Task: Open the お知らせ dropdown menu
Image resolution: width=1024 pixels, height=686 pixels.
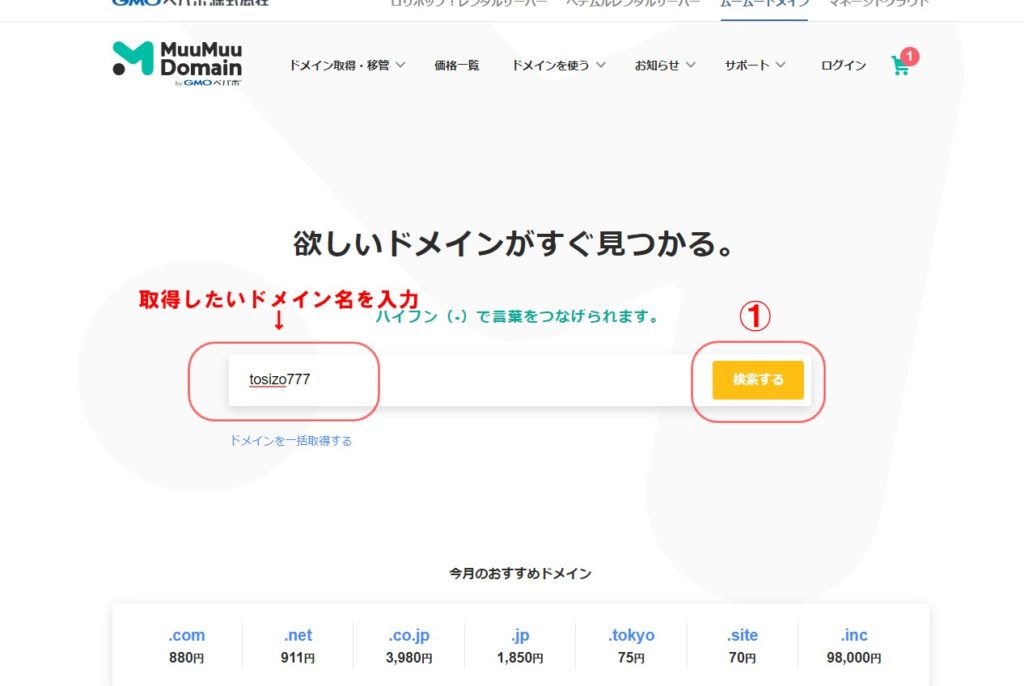Action: [664, 65]
